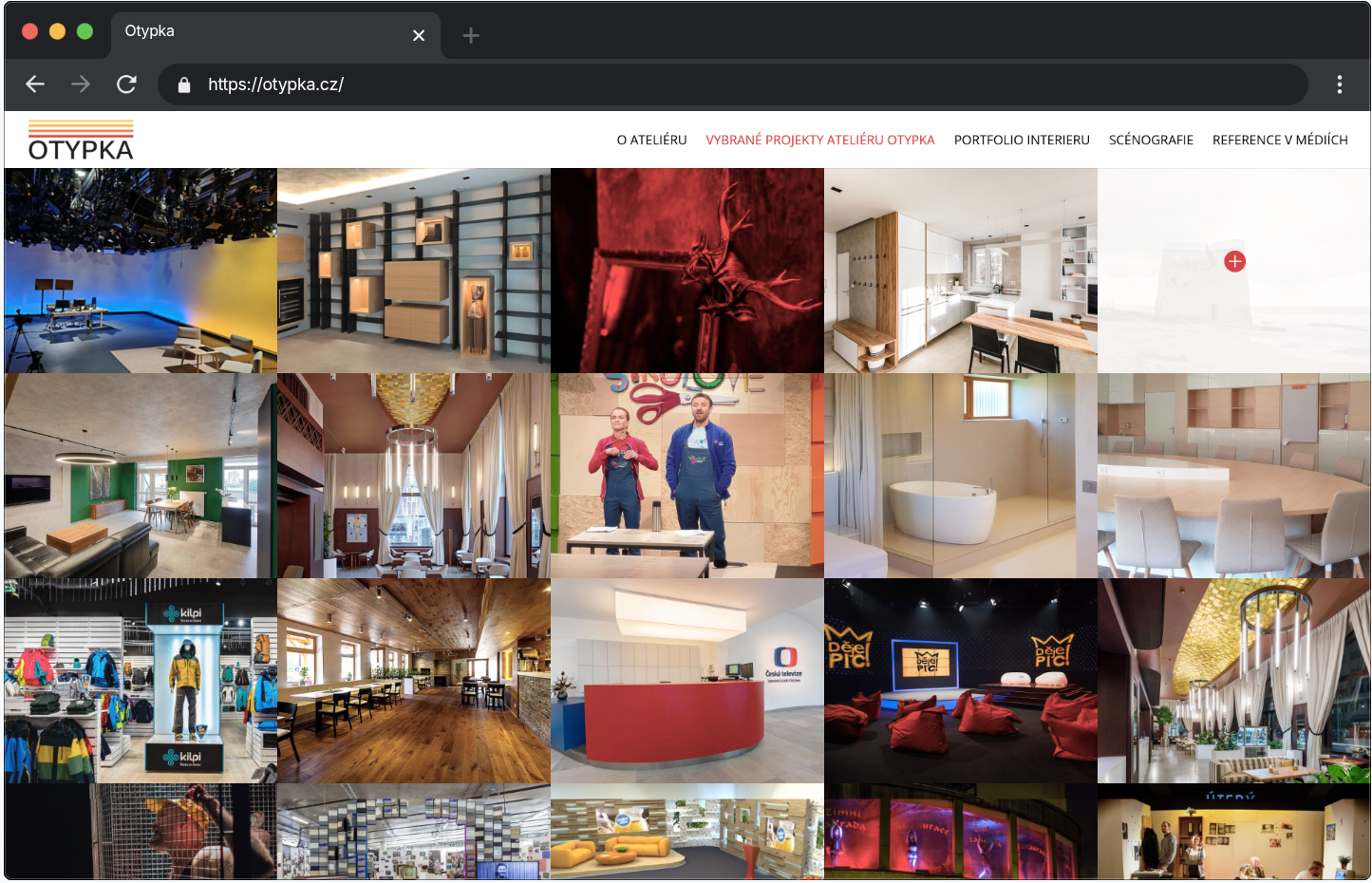1372x883 pixels.
Task: Go to Portfolio interiéru page
Action: point(1022,140)
